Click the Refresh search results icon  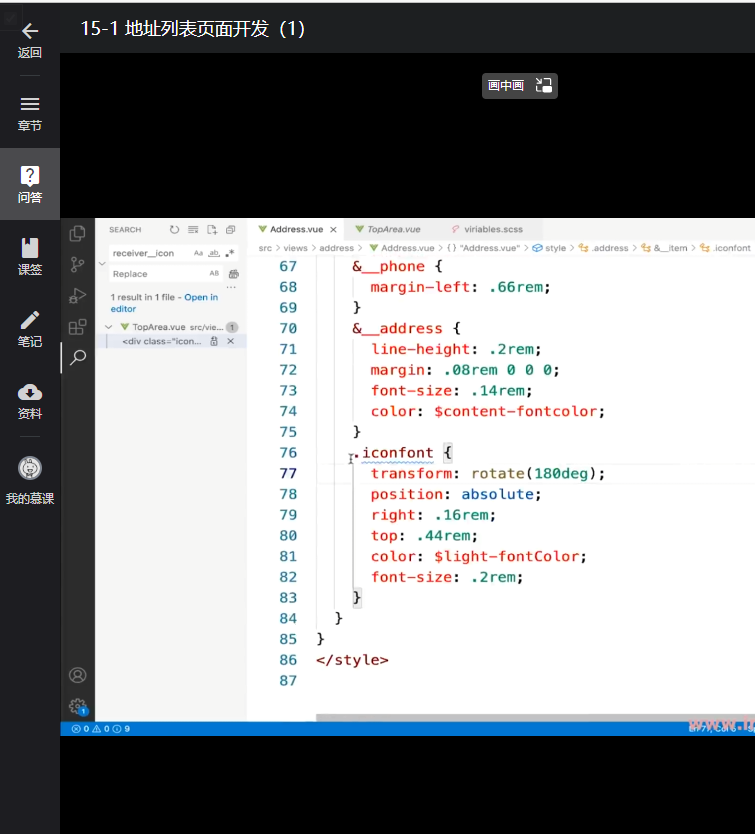point(175,230)
